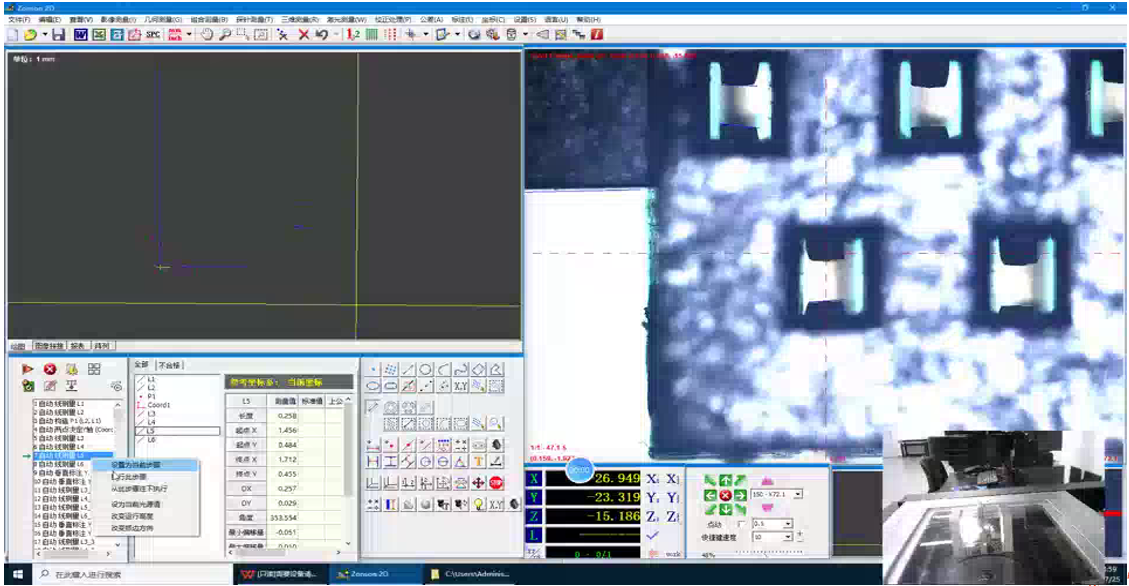Image resolution: width=1129 pixels, height=586 pixels.
Task: Click the red stop circle above program list
Action: [50, 369]
